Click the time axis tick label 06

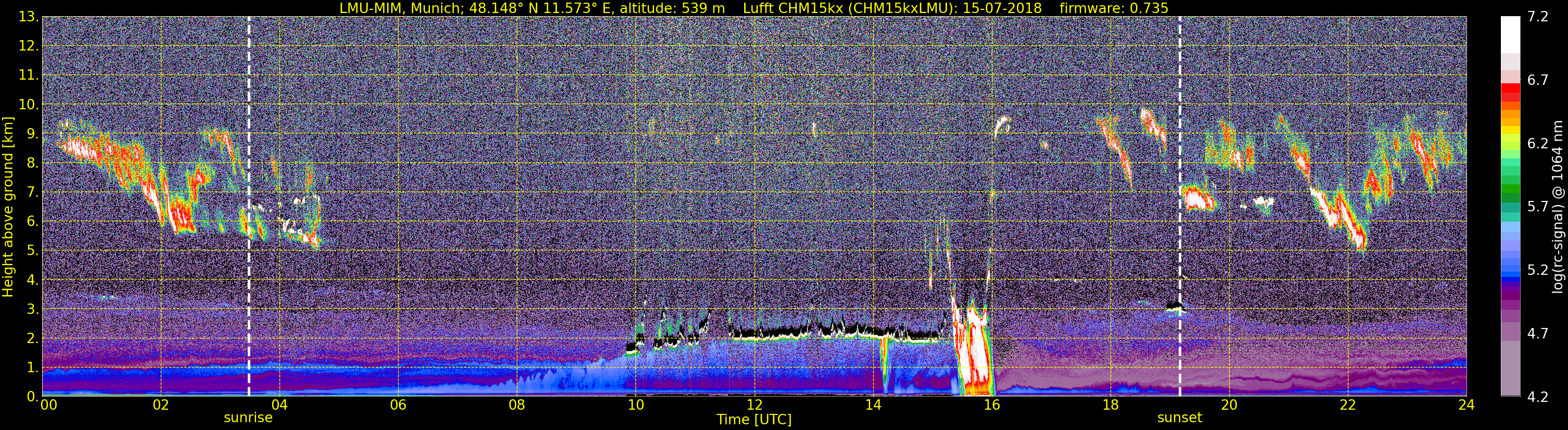click(x=398, y=405)
